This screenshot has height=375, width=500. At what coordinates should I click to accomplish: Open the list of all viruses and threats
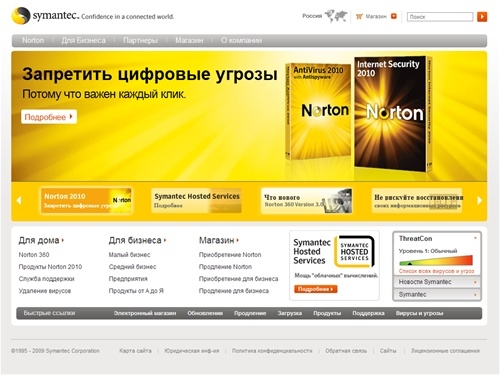436,271
